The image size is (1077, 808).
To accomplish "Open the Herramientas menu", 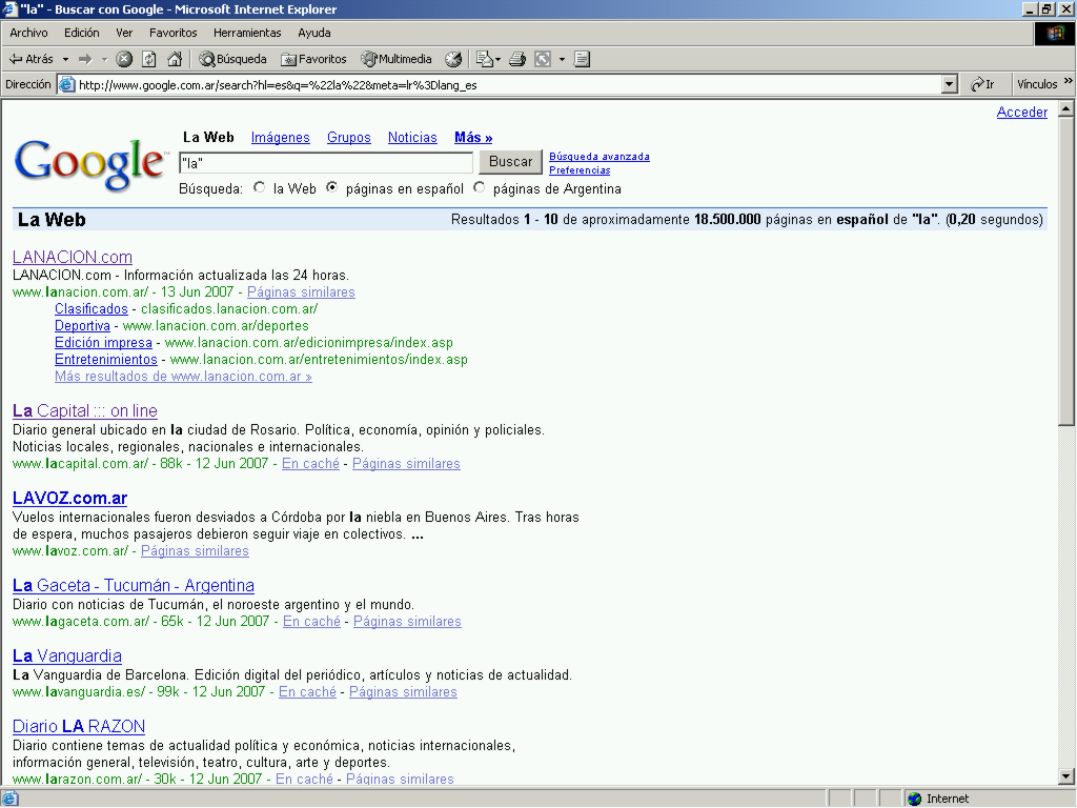I will 247,33.
